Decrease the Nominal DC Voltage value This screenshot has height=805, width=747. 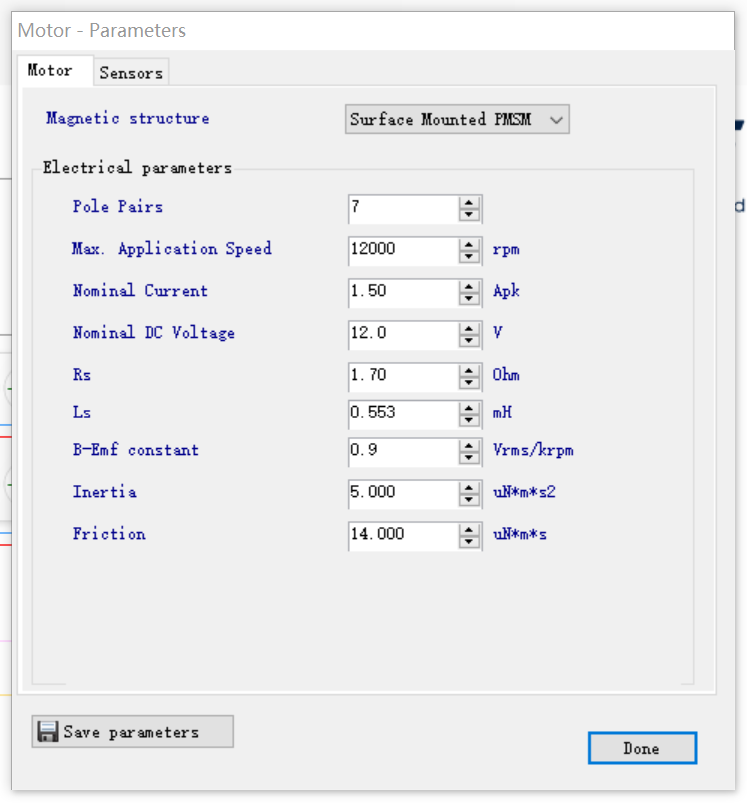point(469,340)
